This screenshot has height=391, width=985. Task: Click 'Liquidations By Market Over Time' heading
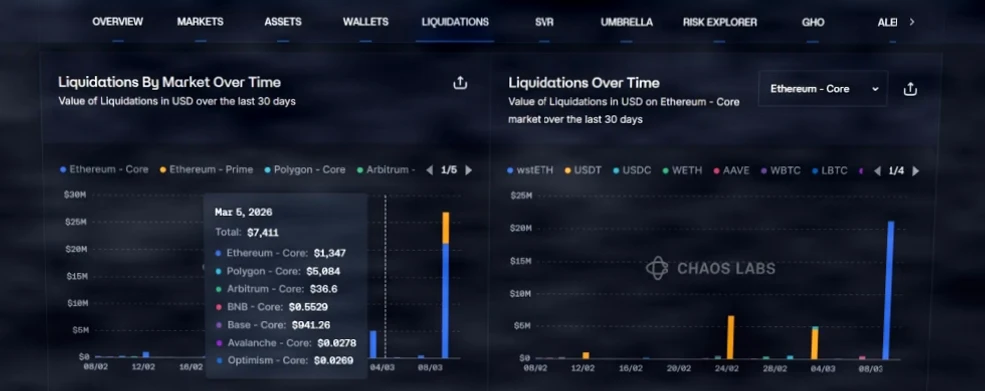point(170,82)
